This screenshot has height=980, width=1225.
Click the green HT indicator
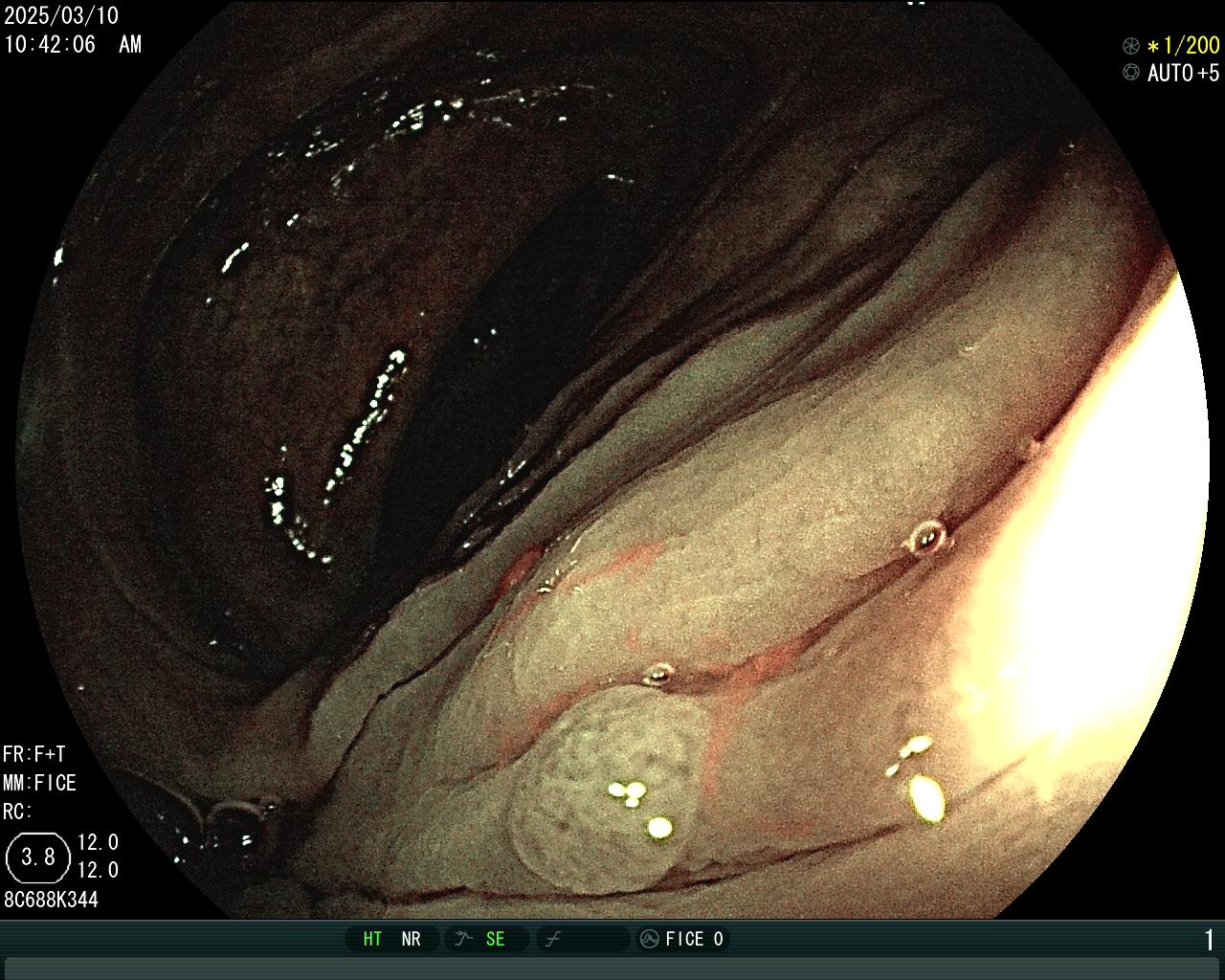click(372, 939)
